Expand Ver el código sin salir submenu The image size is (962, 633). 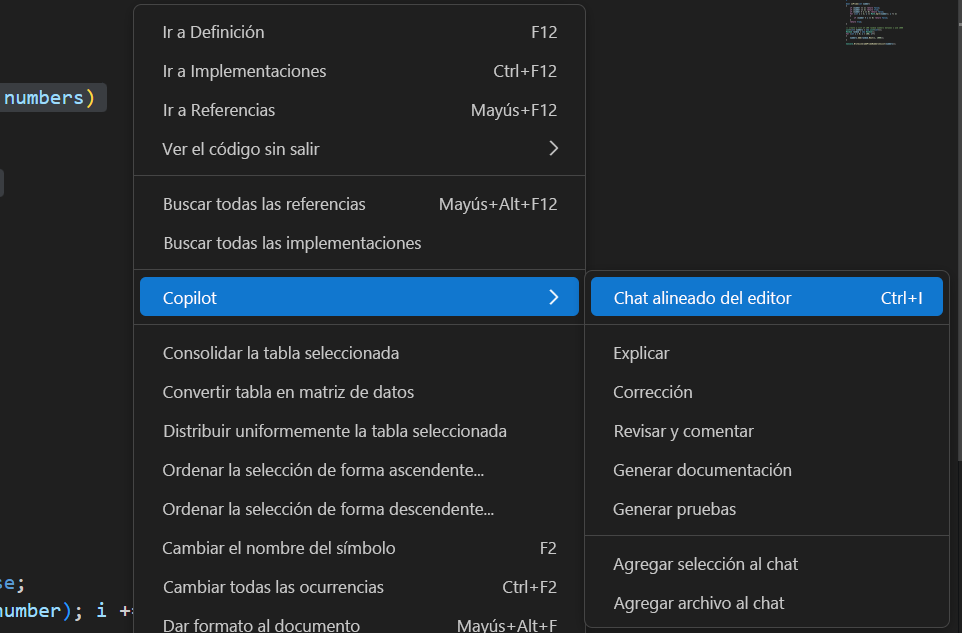[241, 148]
